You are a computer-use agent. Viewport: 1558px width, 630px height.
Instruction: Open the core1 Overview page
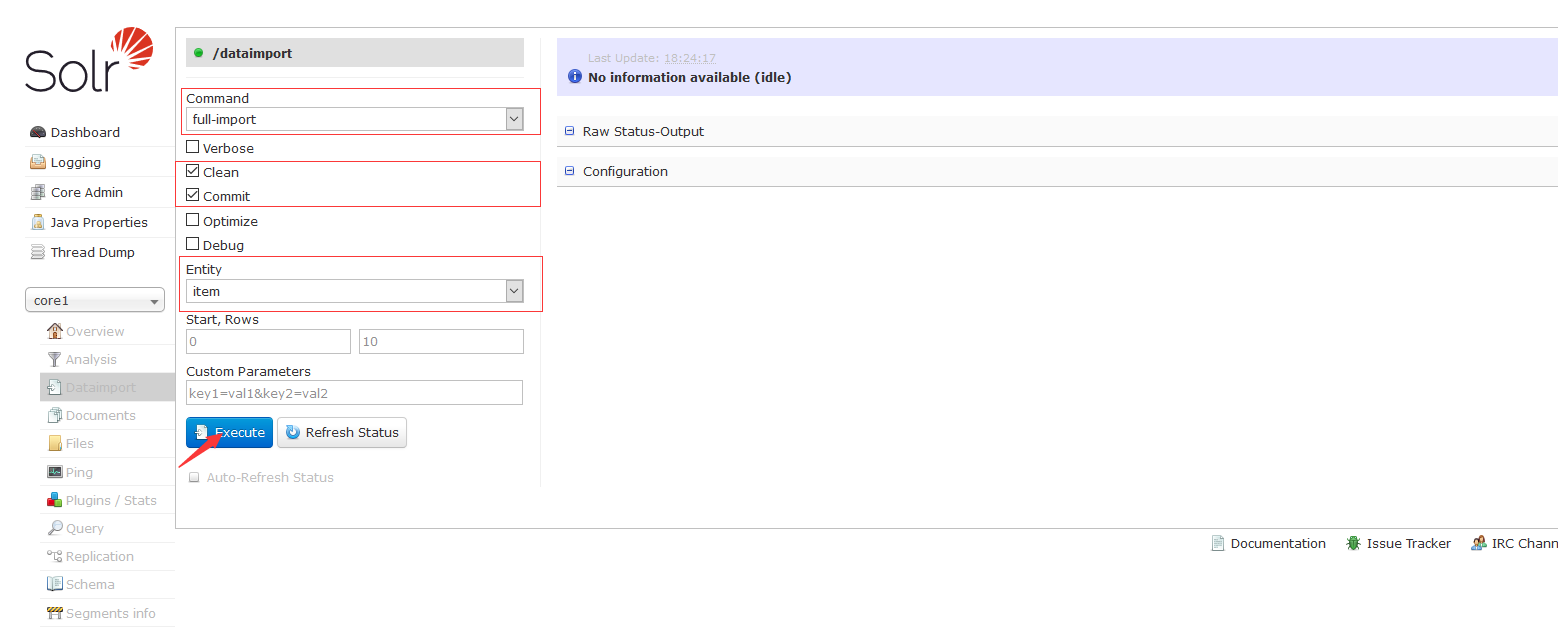click(x=95, y=331)
